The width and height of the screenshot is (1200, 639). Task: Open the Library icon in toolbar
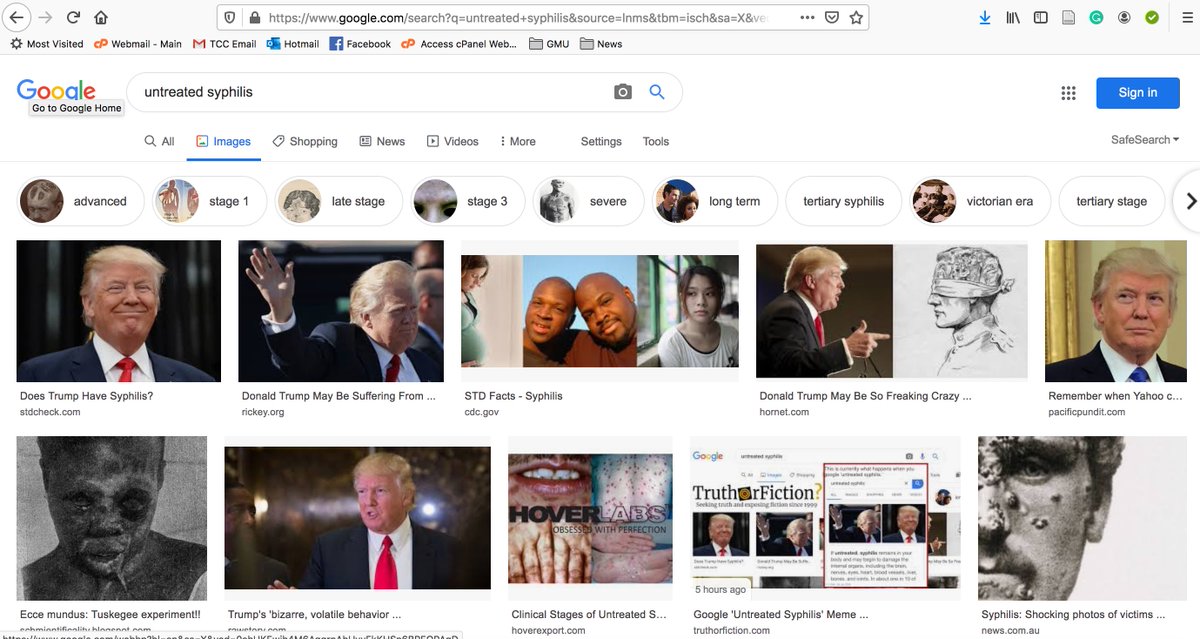point(1013,17)
